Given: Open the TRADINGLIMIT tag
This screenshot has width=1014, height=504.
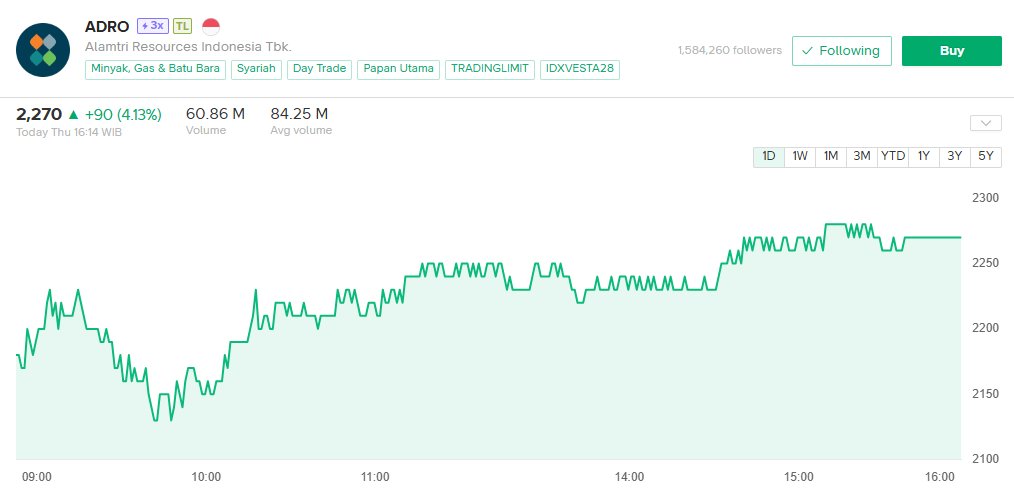Looking at the screenshot, I should tap(490, 69).
